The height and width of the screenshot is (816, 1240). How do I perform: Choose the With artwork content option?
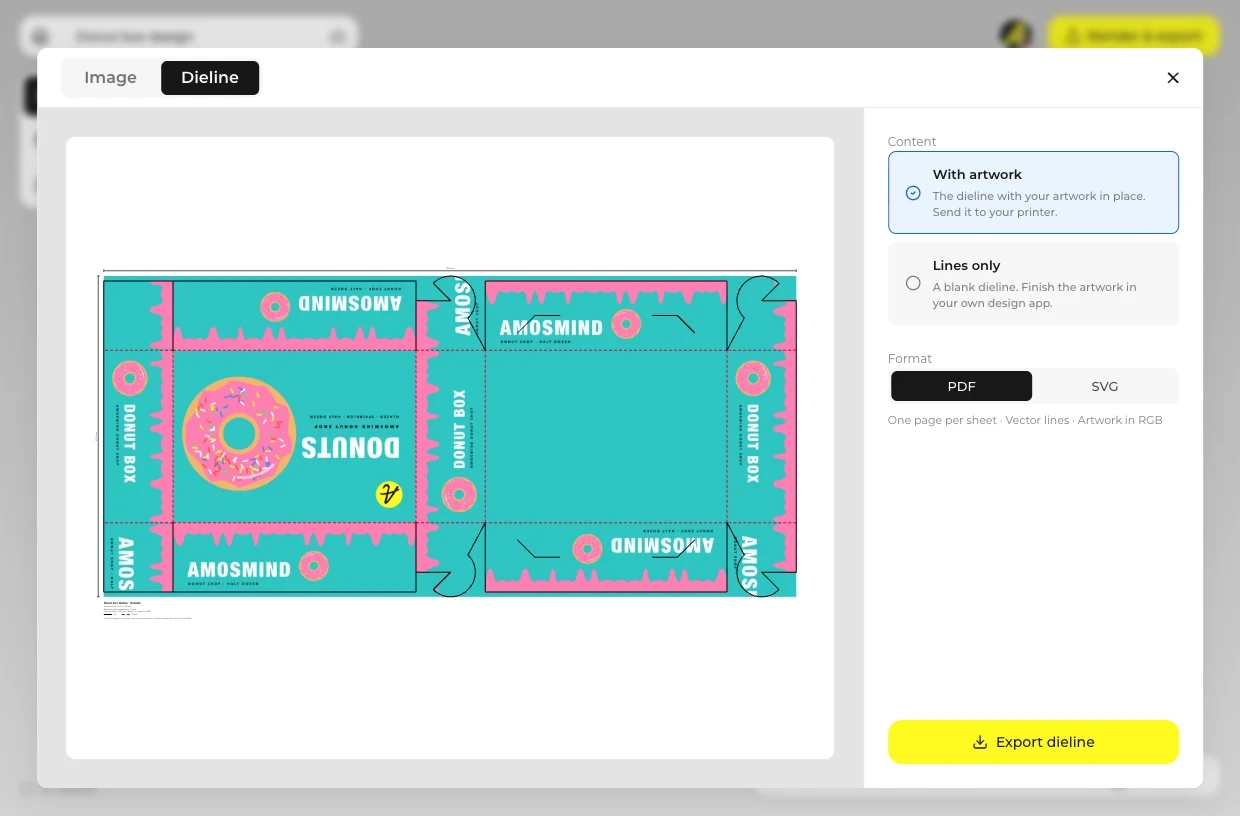tap(1033, 192)
